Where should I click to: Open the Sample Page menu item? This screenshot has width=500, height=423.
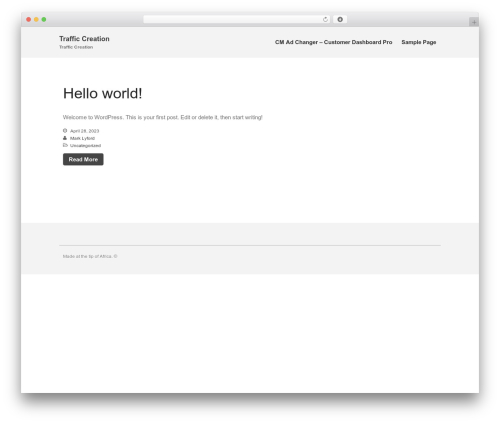[x=419, y=42]
